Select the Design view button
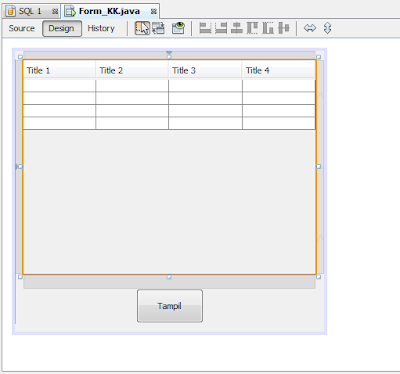Viewport: 400px width, 374px height. 62,28
